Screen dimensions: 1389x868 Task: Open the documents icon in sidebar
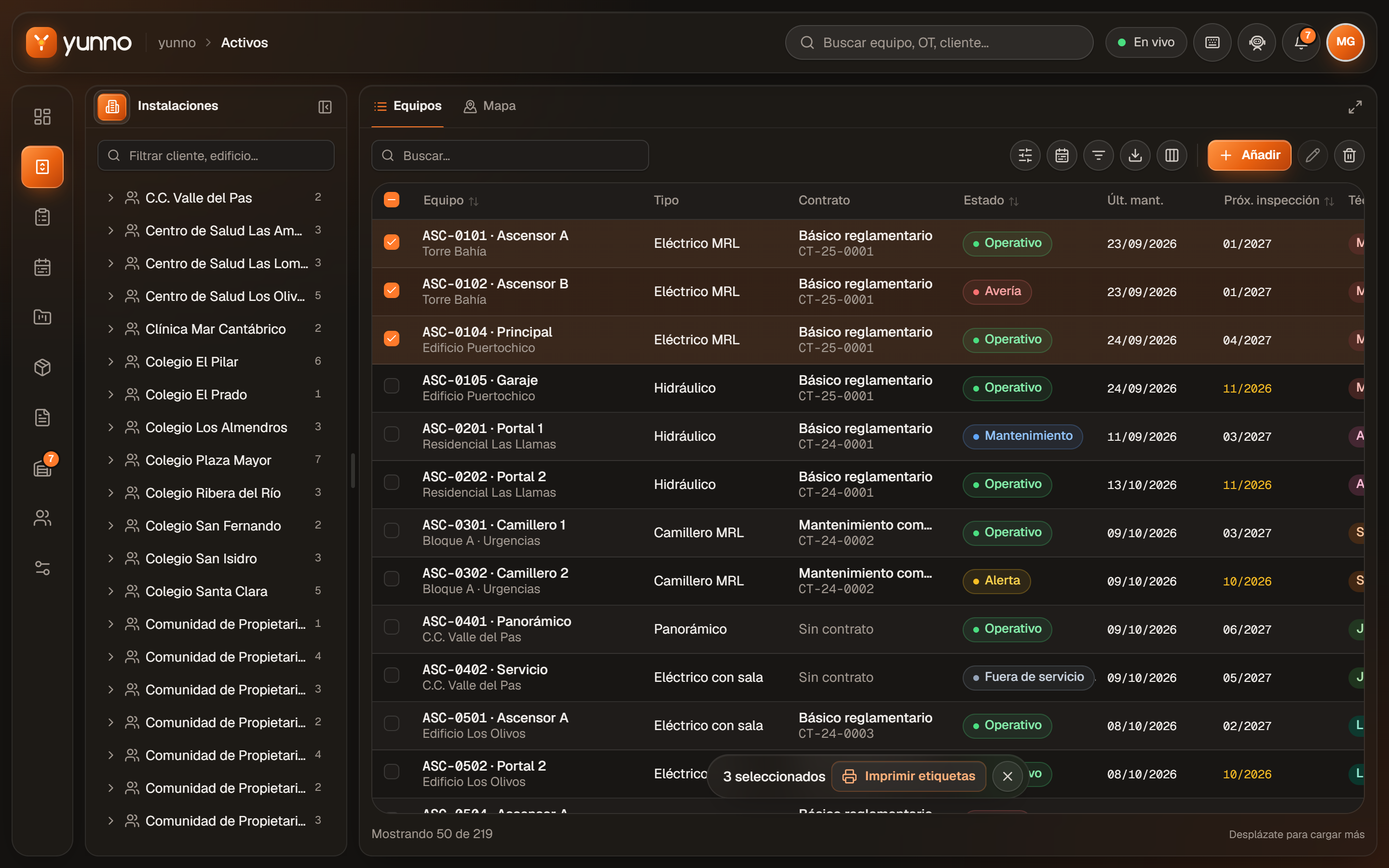pos(42,417)
